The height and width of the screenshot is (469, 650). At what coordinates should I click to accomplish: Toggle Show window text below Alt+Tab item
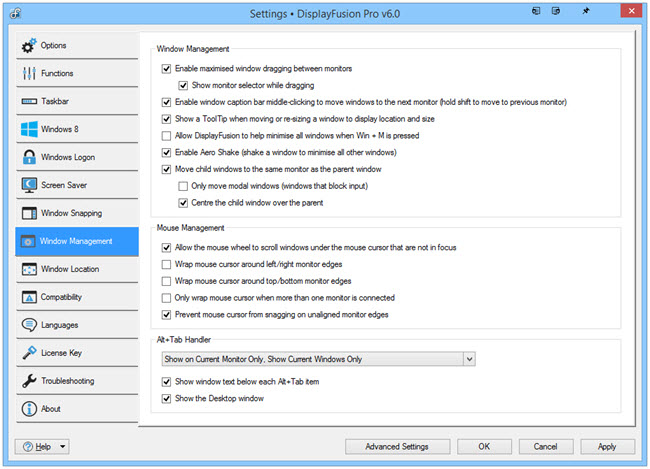pyautogui.click(x=166, y=382)
